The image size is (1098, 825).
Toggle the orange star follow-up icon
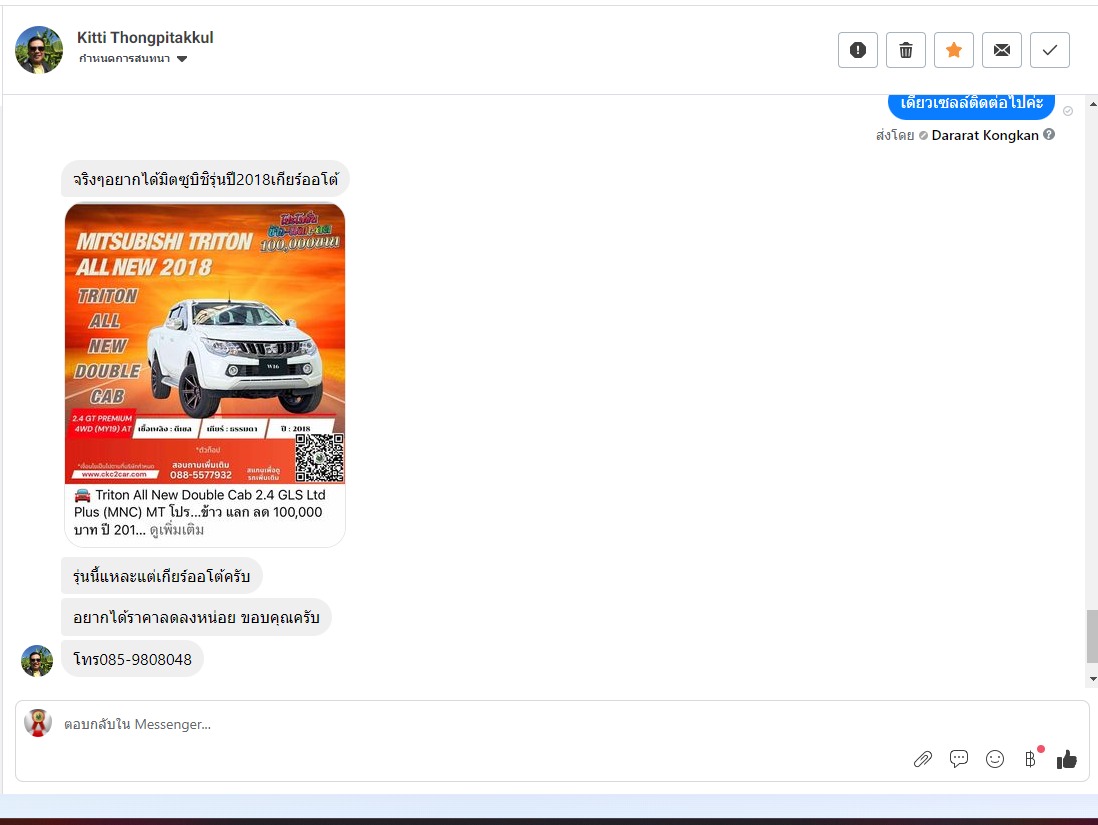click(954, 50)
